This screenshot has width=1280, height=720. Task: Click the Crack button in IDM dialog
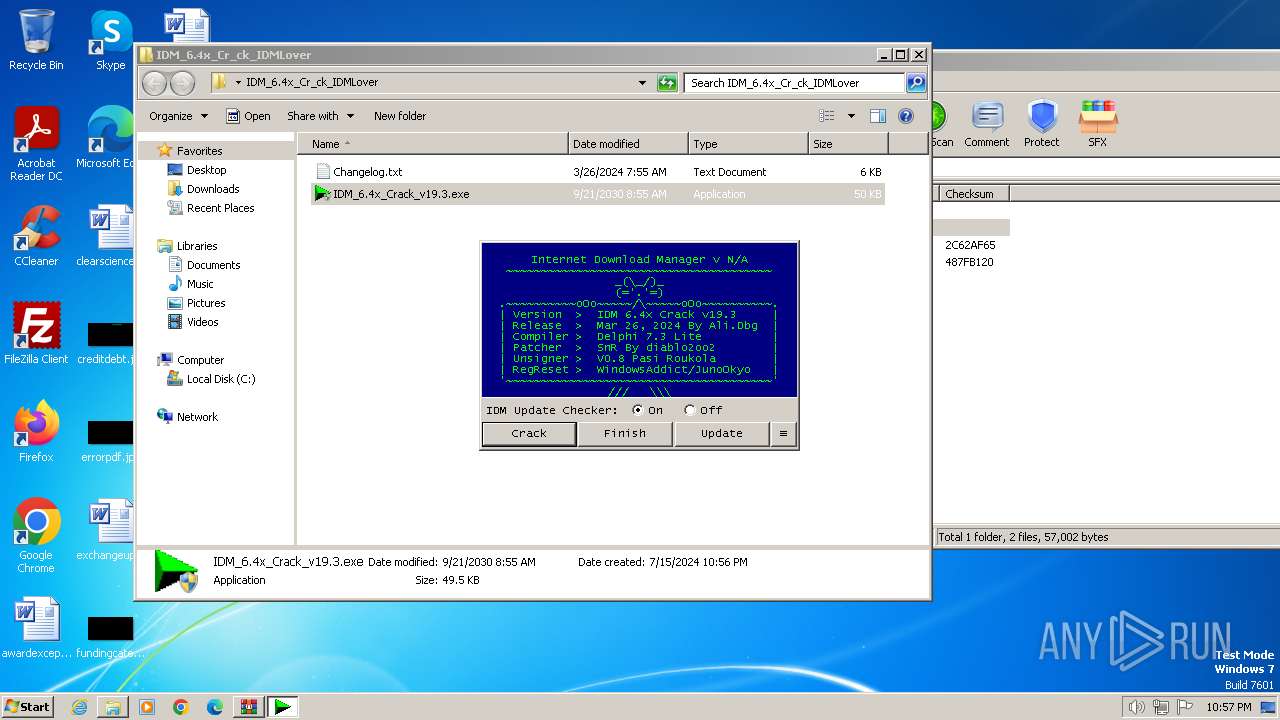529,433
